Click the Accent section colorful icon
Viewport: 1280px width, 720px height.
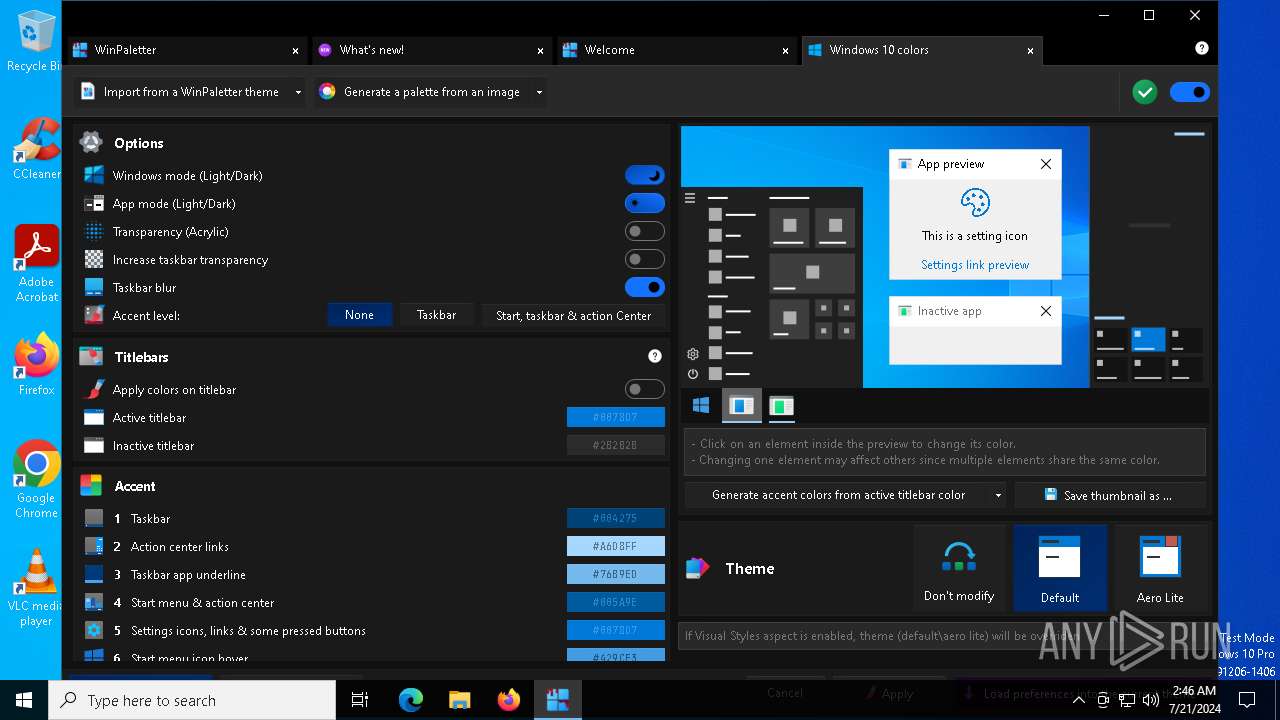(91, 485)
